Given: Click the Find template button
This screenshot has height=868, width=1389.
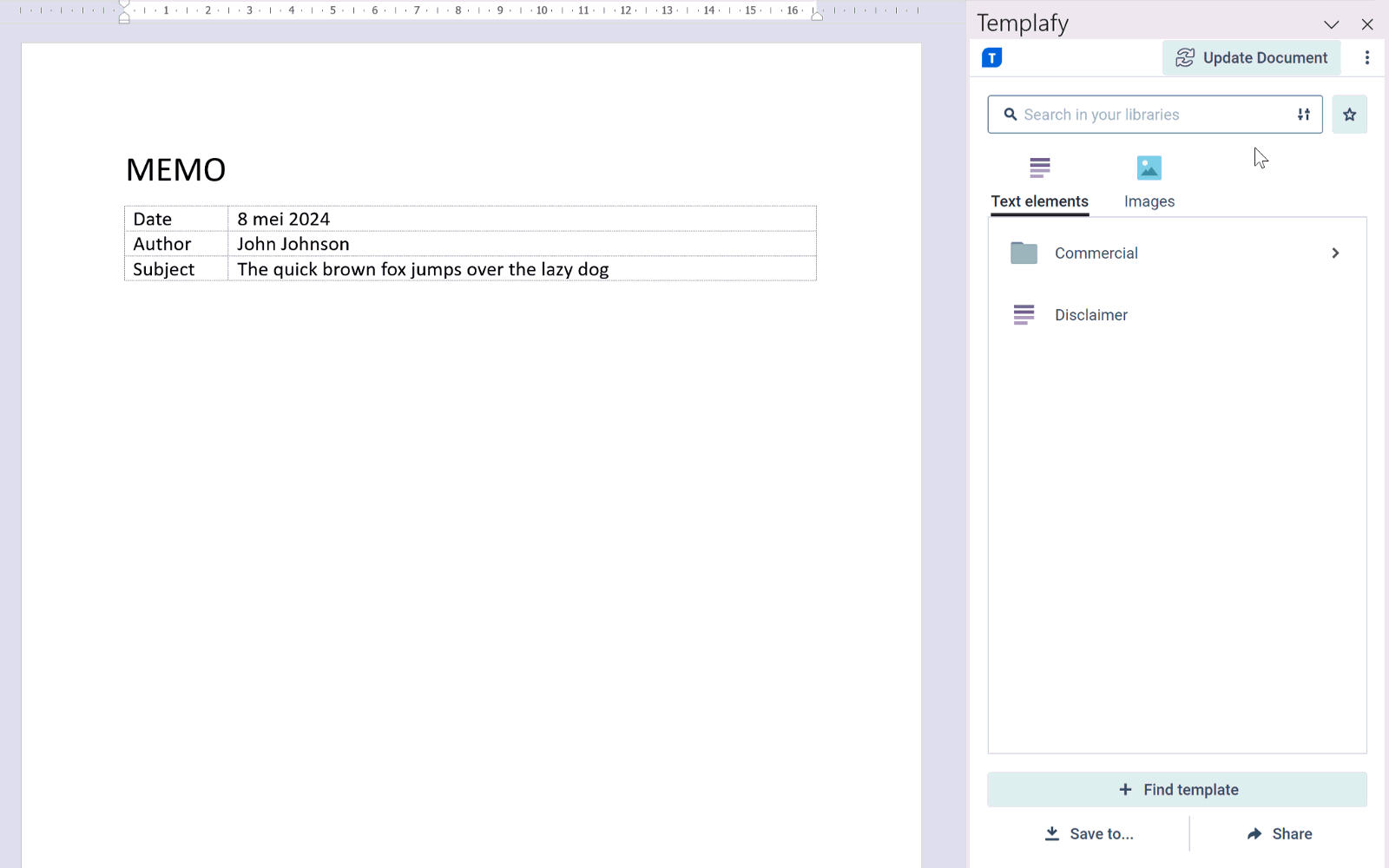Looking at the screenshot, I should point(1176,789).
